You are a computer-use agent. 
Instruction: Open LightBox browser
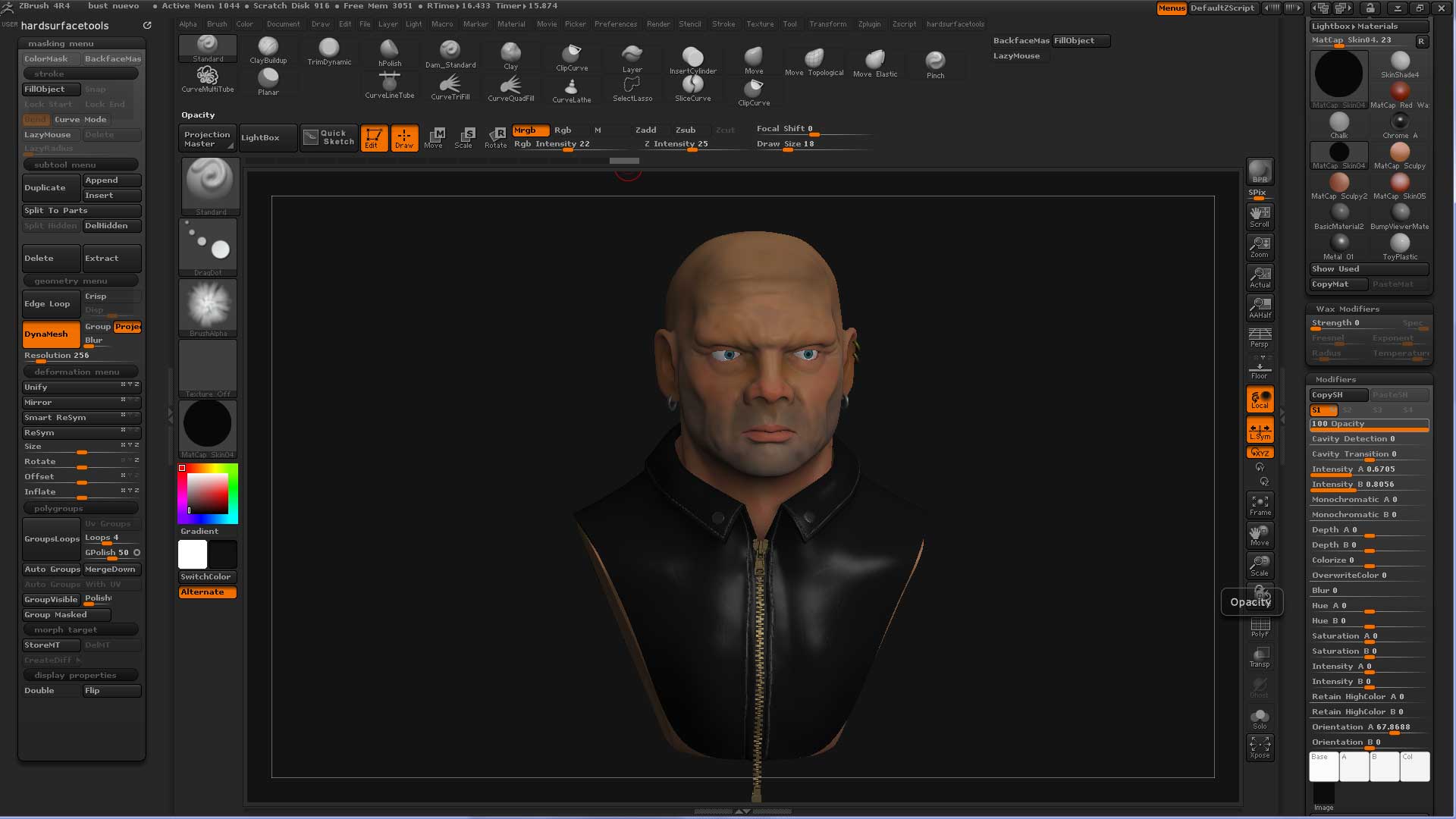(x=266, y=138)
